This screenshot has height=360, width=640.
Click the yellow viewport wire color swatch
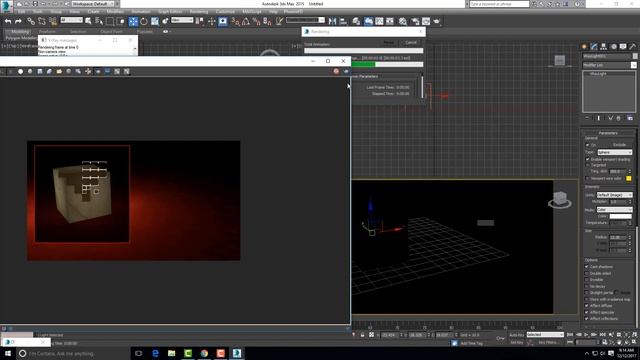point(629,178)
